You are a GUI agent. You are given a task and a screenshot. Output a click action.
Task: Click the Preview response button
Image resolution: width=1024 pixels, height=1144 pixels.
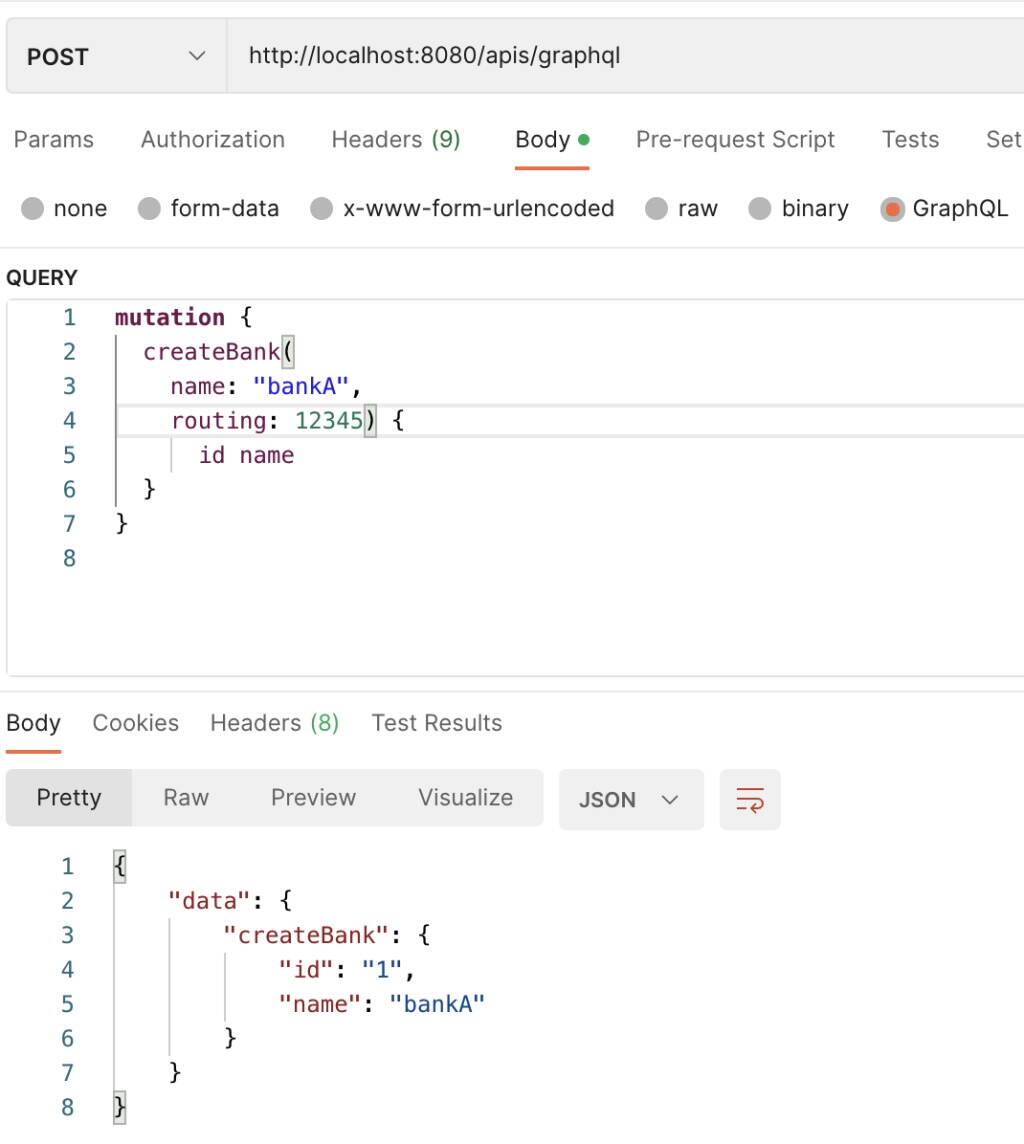coord(313,798)
